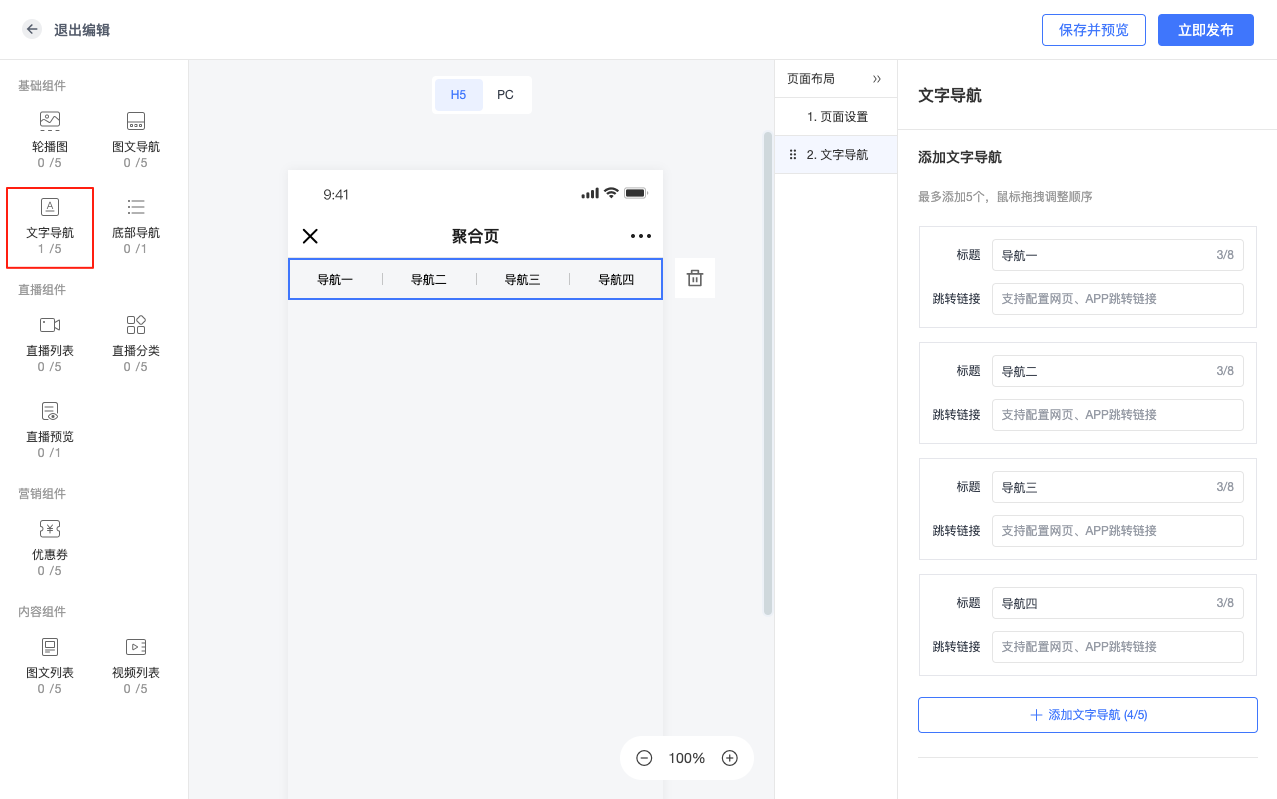Click 退出编辑 text
1277x799 pixels.
(x=82, y=30)
